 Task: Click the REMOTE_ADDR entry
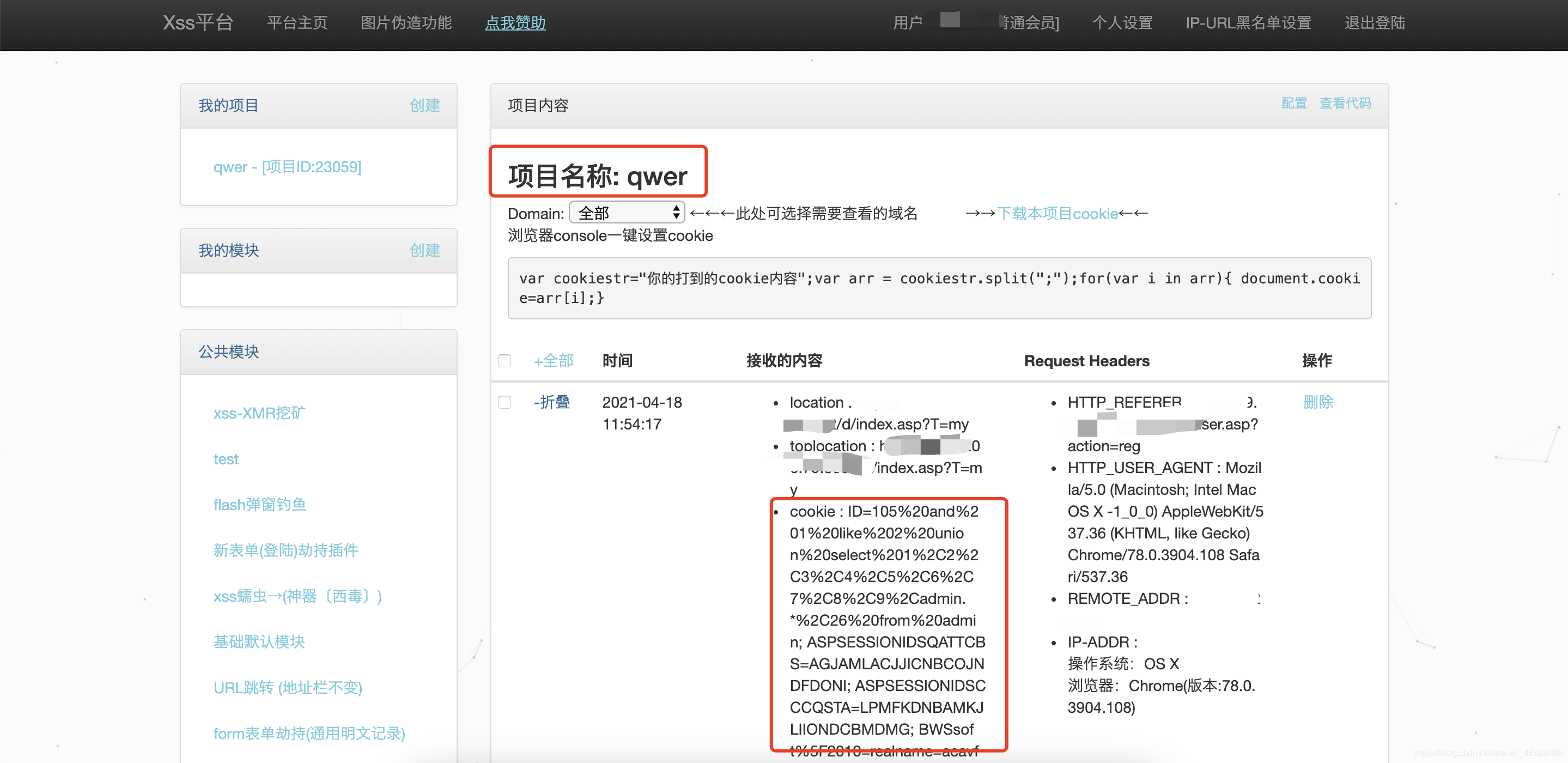1128,598
